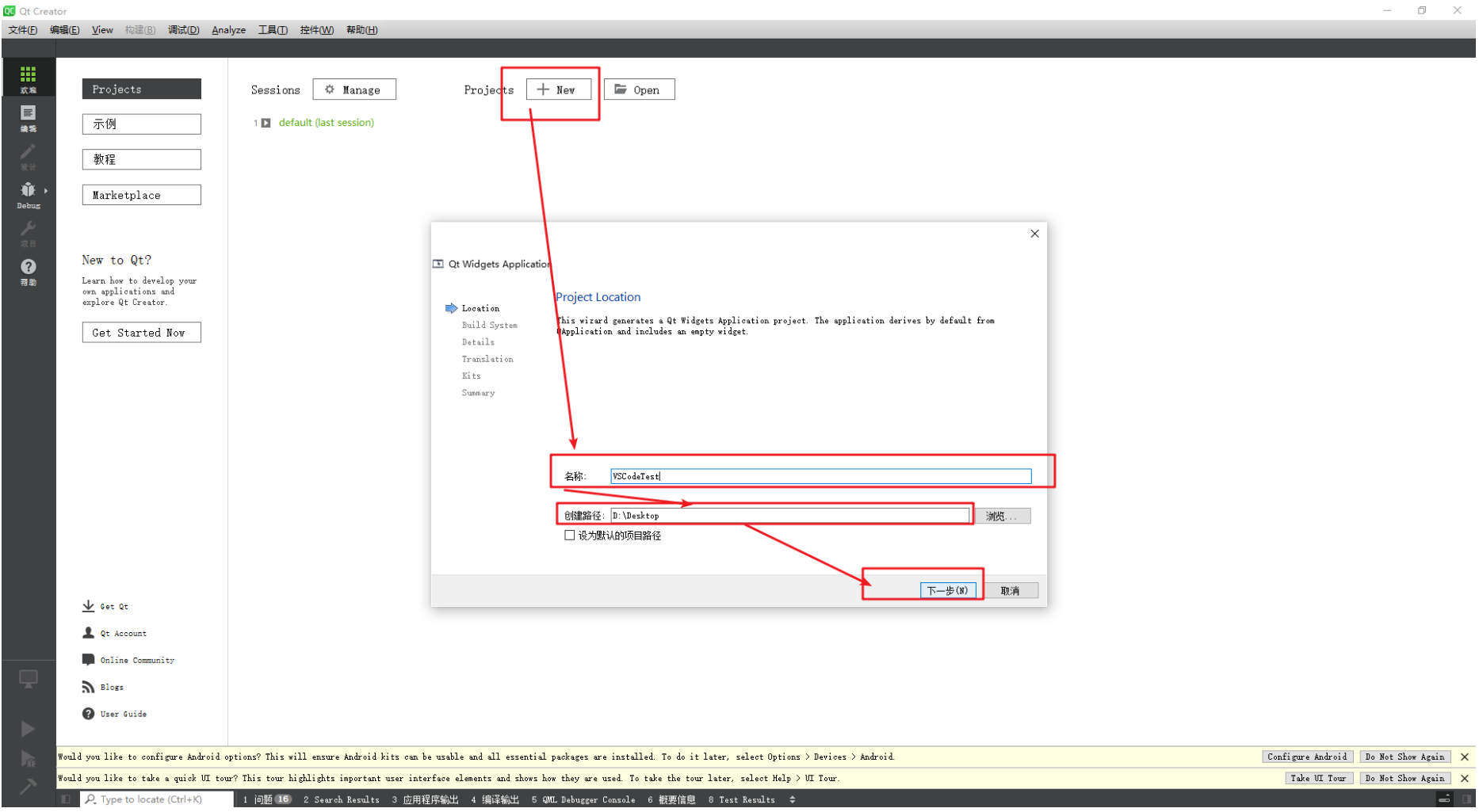Click Do Not Show Again for UI tour

click(x=1404, y=779)
